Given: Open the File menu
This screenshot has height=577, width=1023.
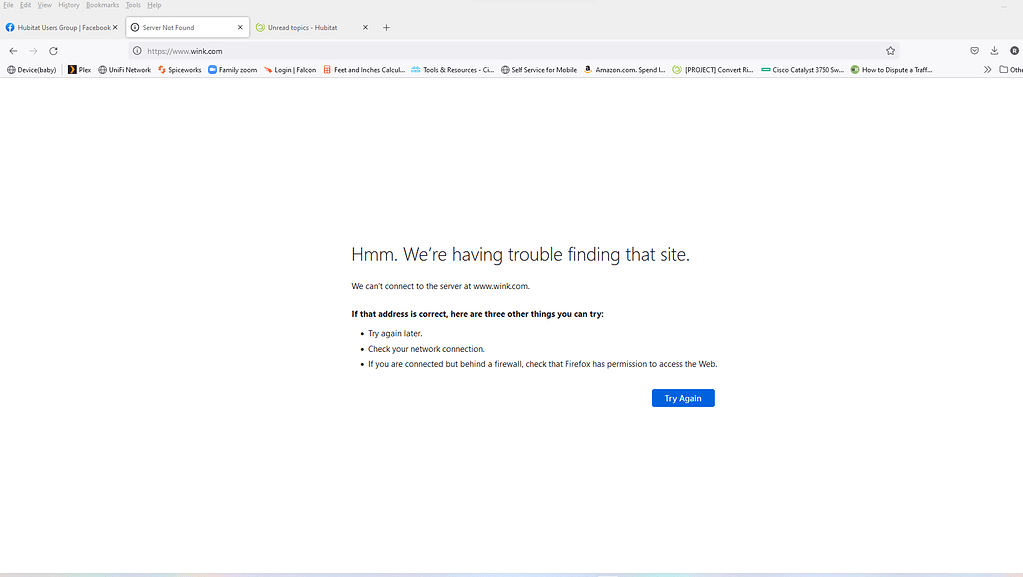Looking at the screenshot, I should 8,5.
